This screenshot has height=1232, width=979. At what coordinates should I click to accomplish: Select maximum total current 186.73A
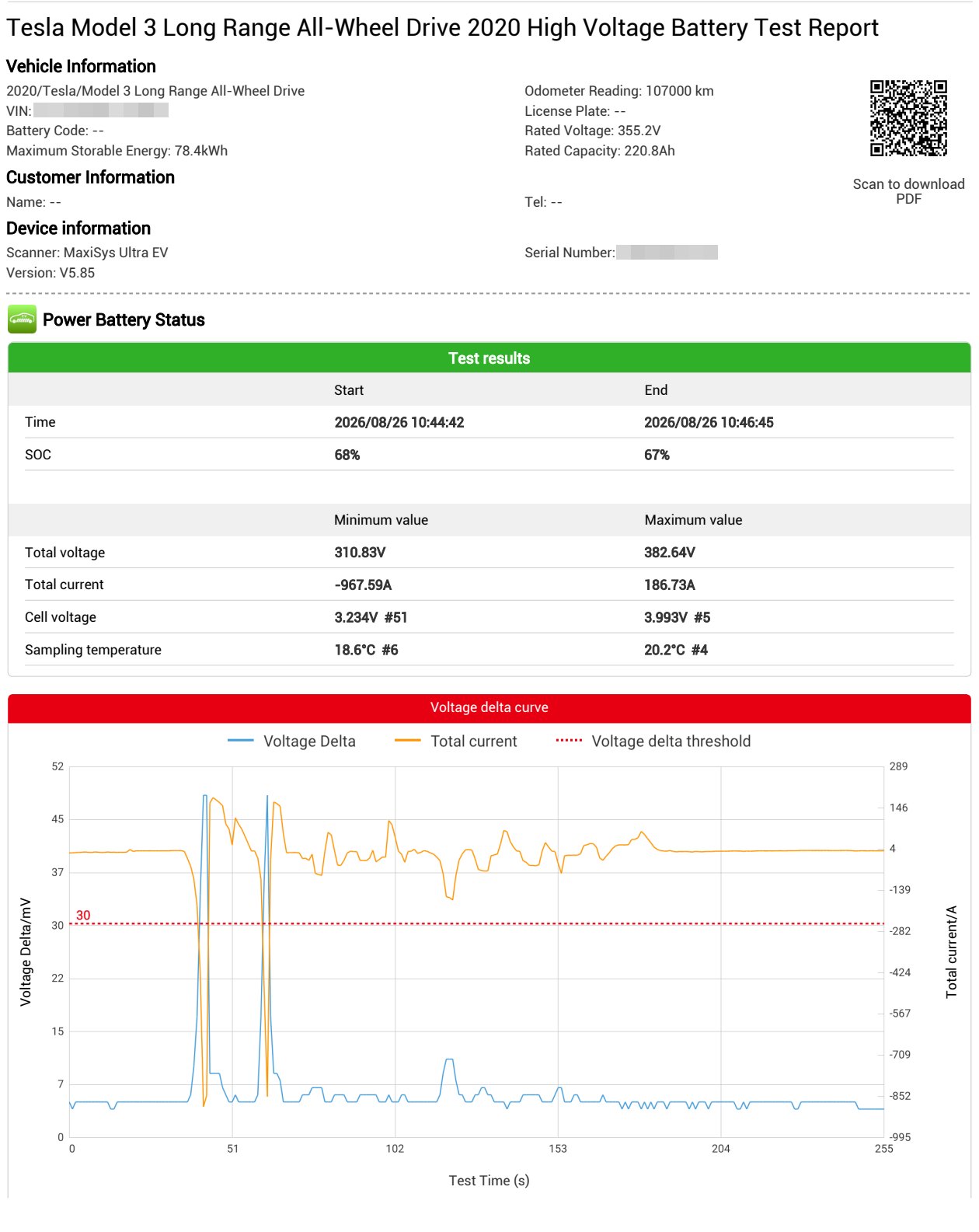(x=670, y=585)
